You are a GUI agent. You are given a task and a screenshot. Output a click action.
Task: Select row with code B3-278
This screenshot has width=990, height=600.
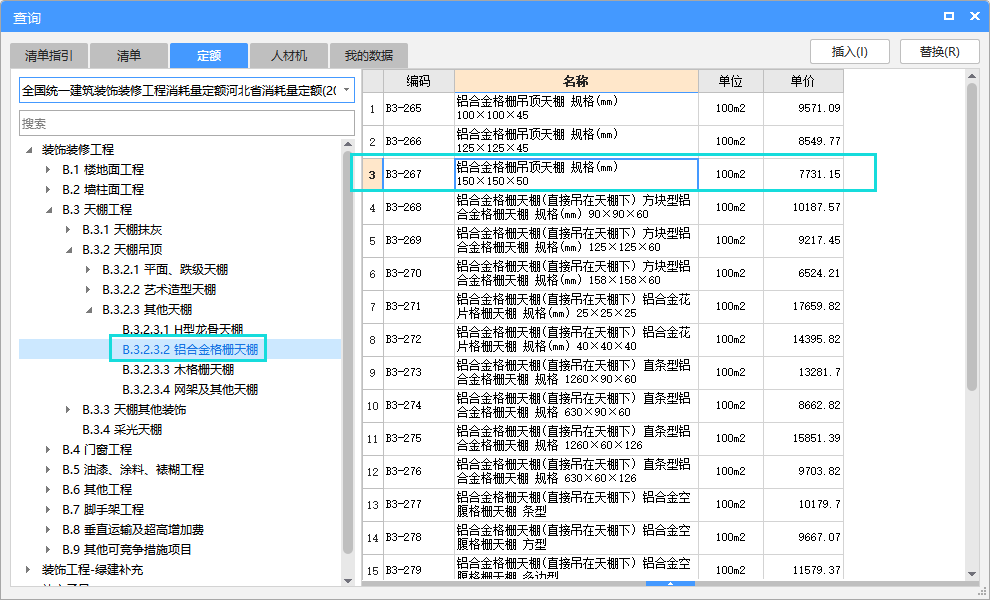(603, 537)
